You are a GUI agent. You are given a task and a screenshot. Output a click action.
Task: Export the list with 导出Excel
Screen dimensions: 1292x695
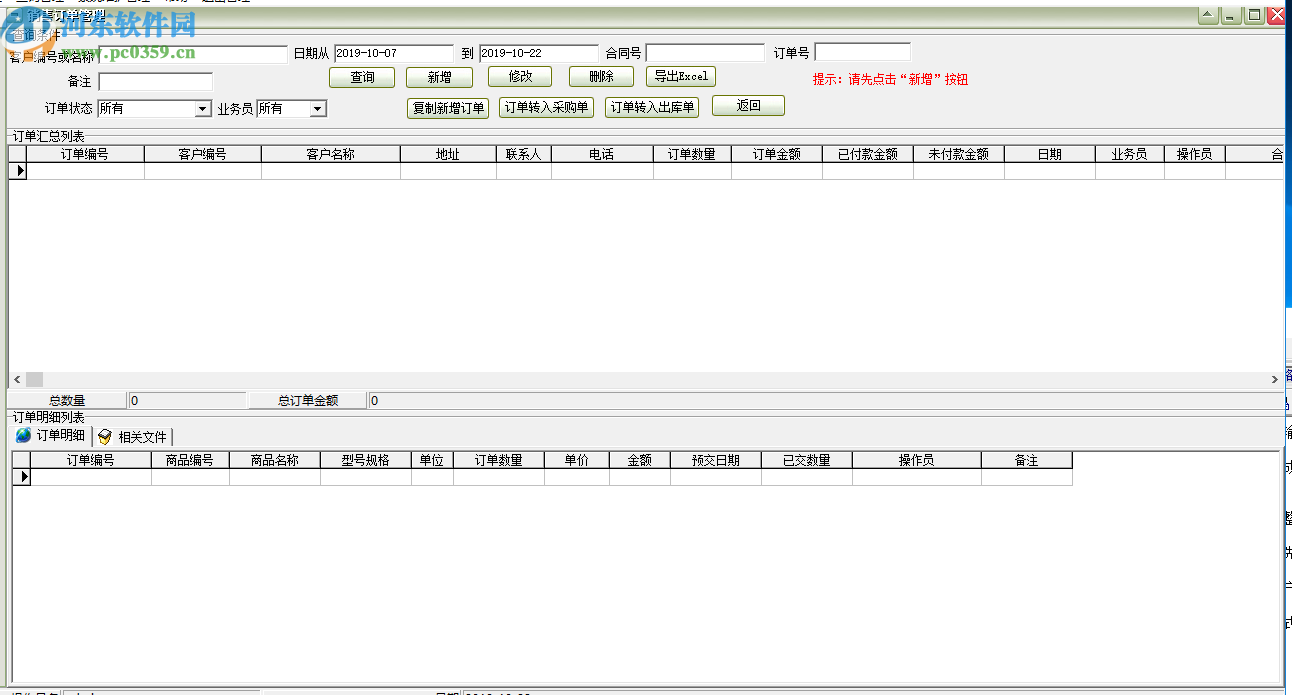pos(681,76)
